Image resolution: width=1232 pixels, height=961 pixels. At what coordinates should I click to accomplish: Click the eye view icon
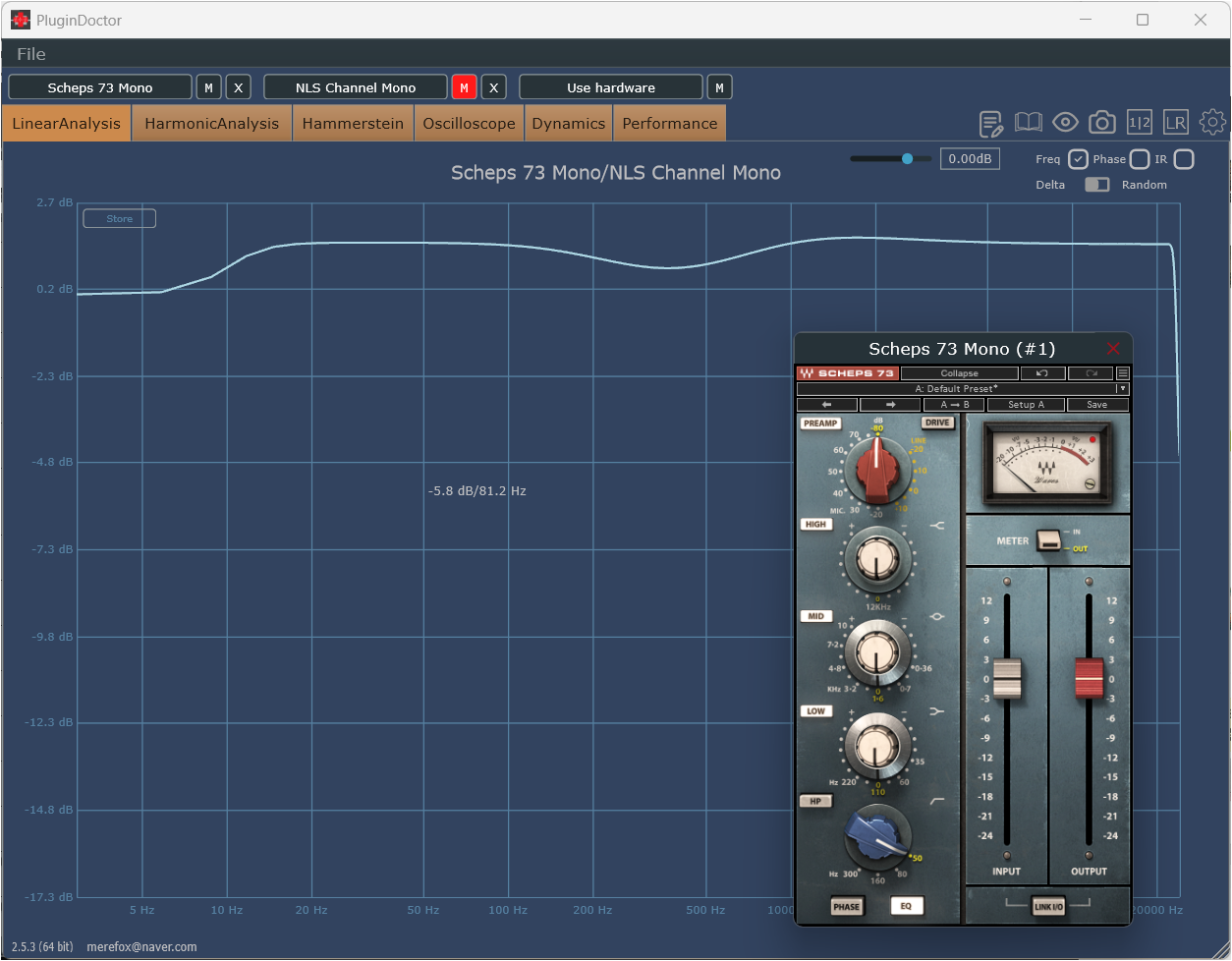(1065, 122)
